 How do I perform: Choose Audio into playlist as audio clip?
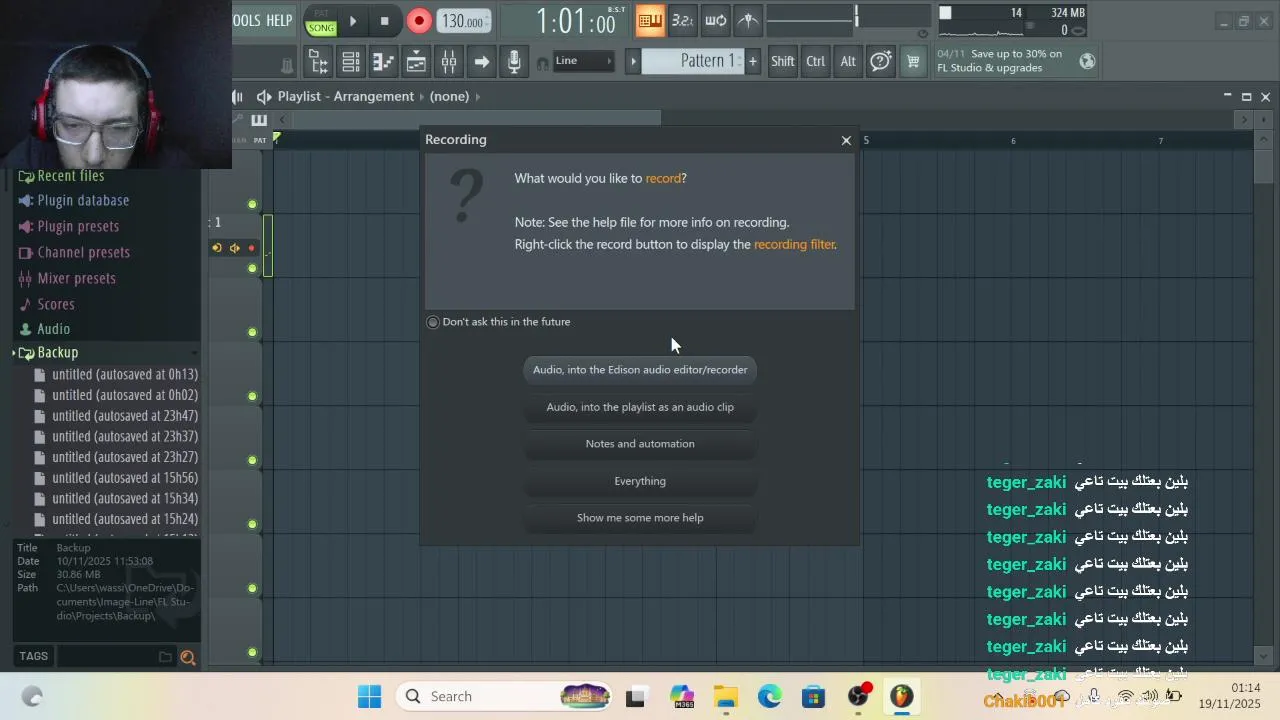pos(640,407)
